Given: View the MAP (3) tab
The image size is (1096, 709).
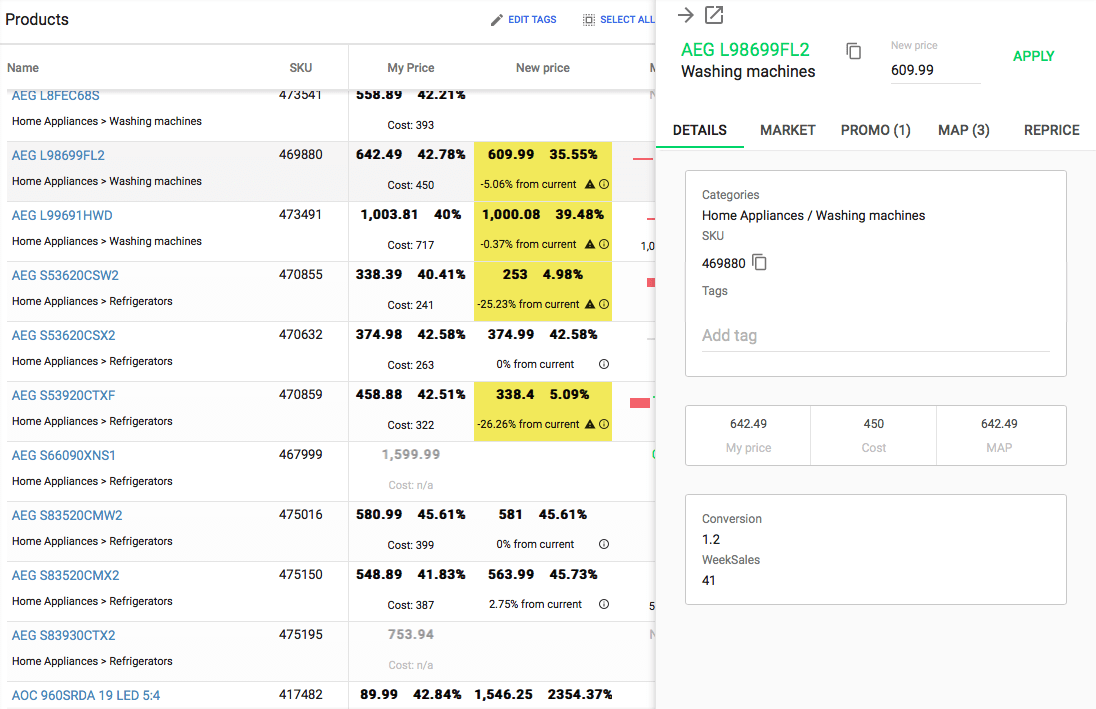Looking at the screenshot, I should coord(964,130).
